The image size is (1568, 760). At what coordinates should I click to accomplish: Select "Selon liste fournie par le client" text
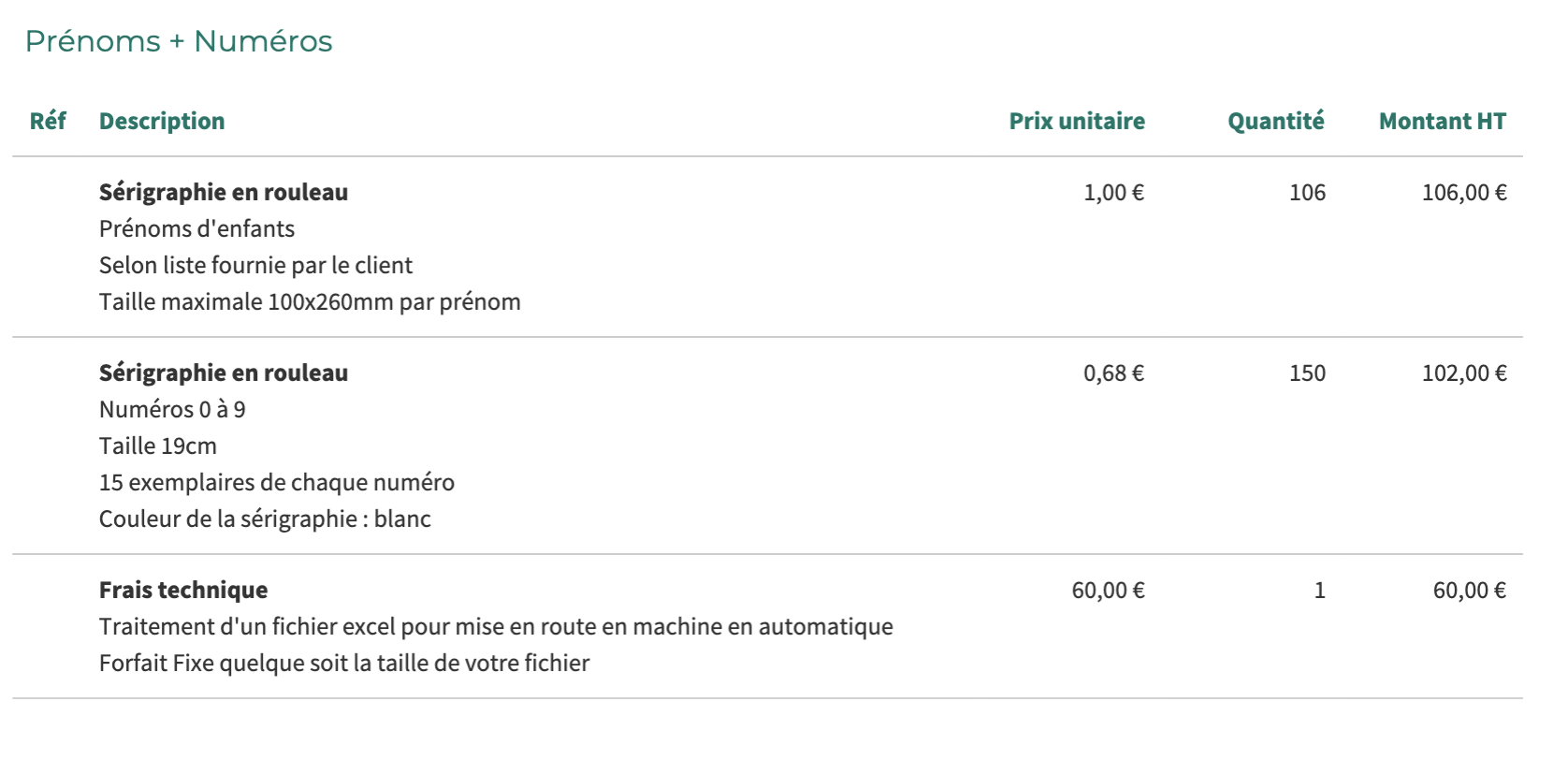[x=255, y=265]
